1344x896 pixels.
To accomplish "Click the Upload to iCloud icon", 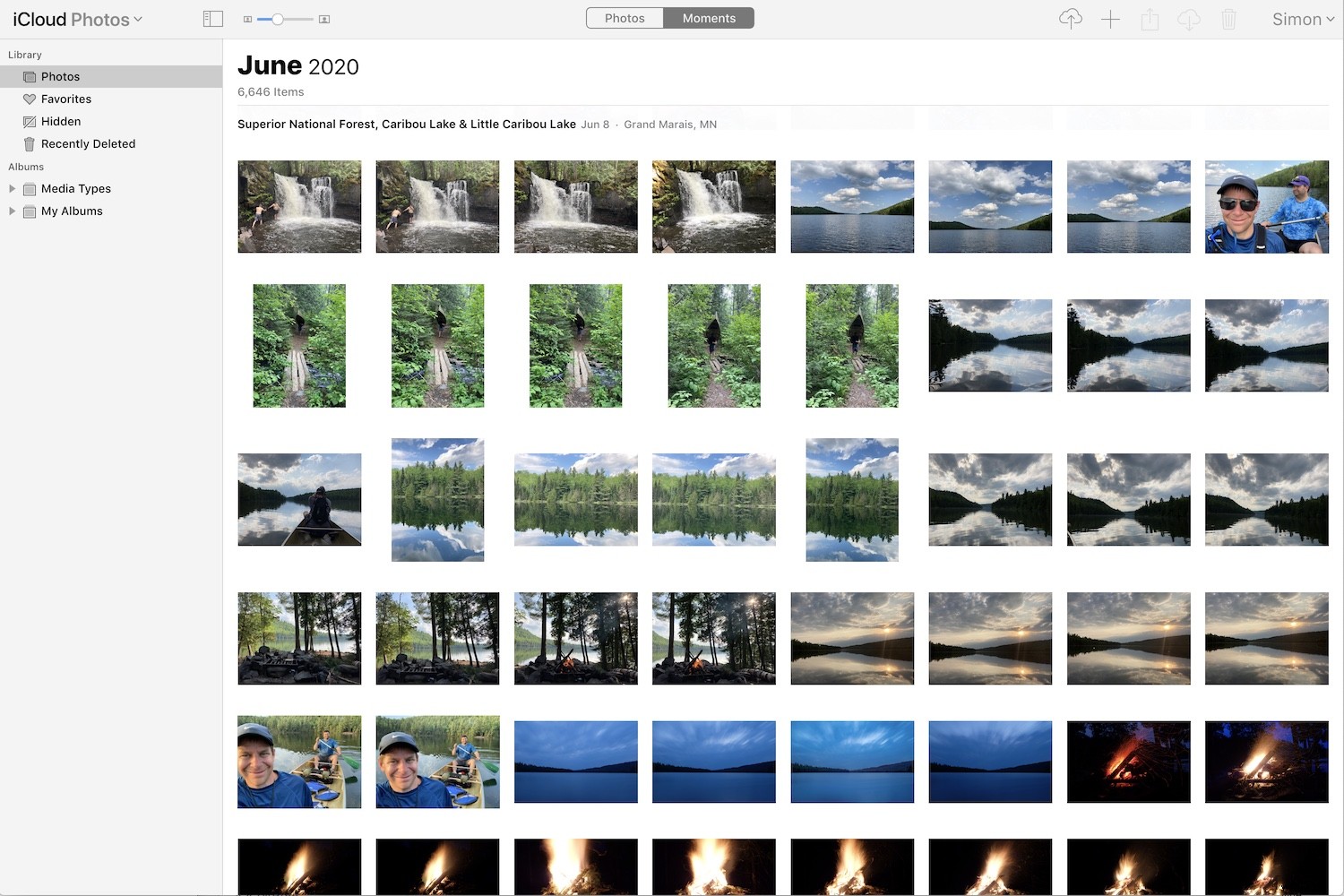I will click(x=1070, y=18).
